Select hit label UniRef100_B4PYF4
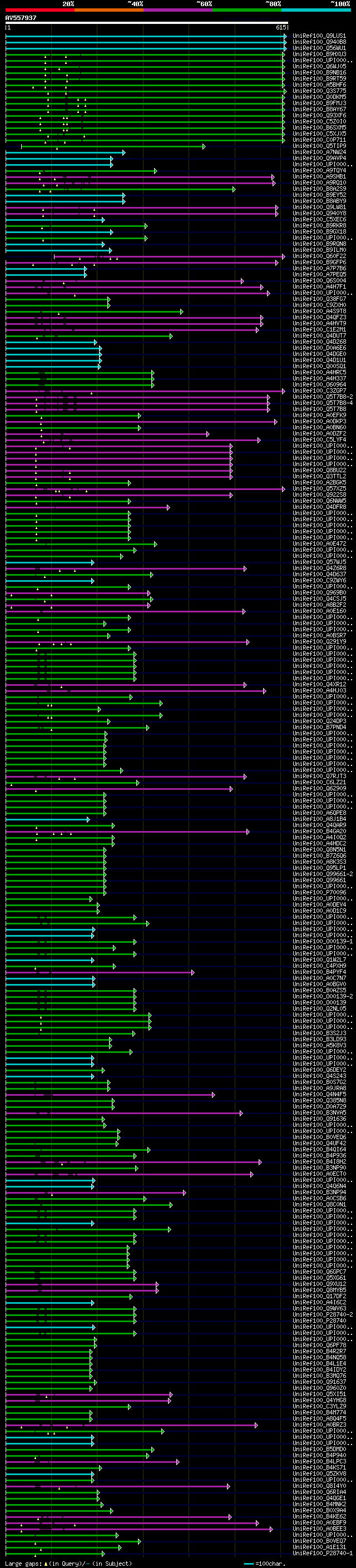Screen dimensions: 356x1568 (x=319, y=972)
